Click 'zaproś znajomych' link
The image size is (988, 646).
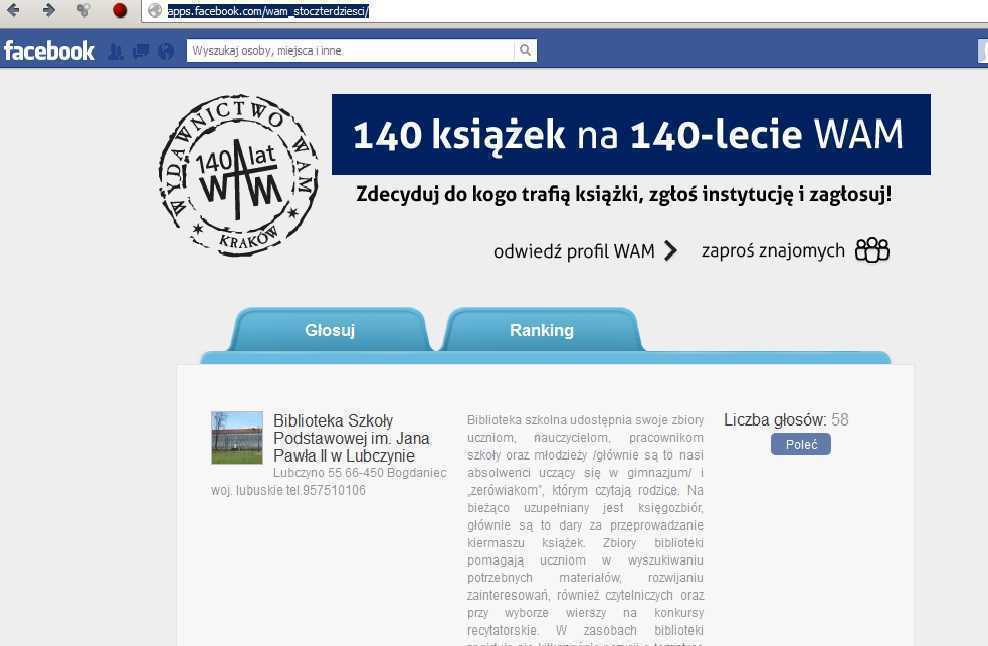773,251
